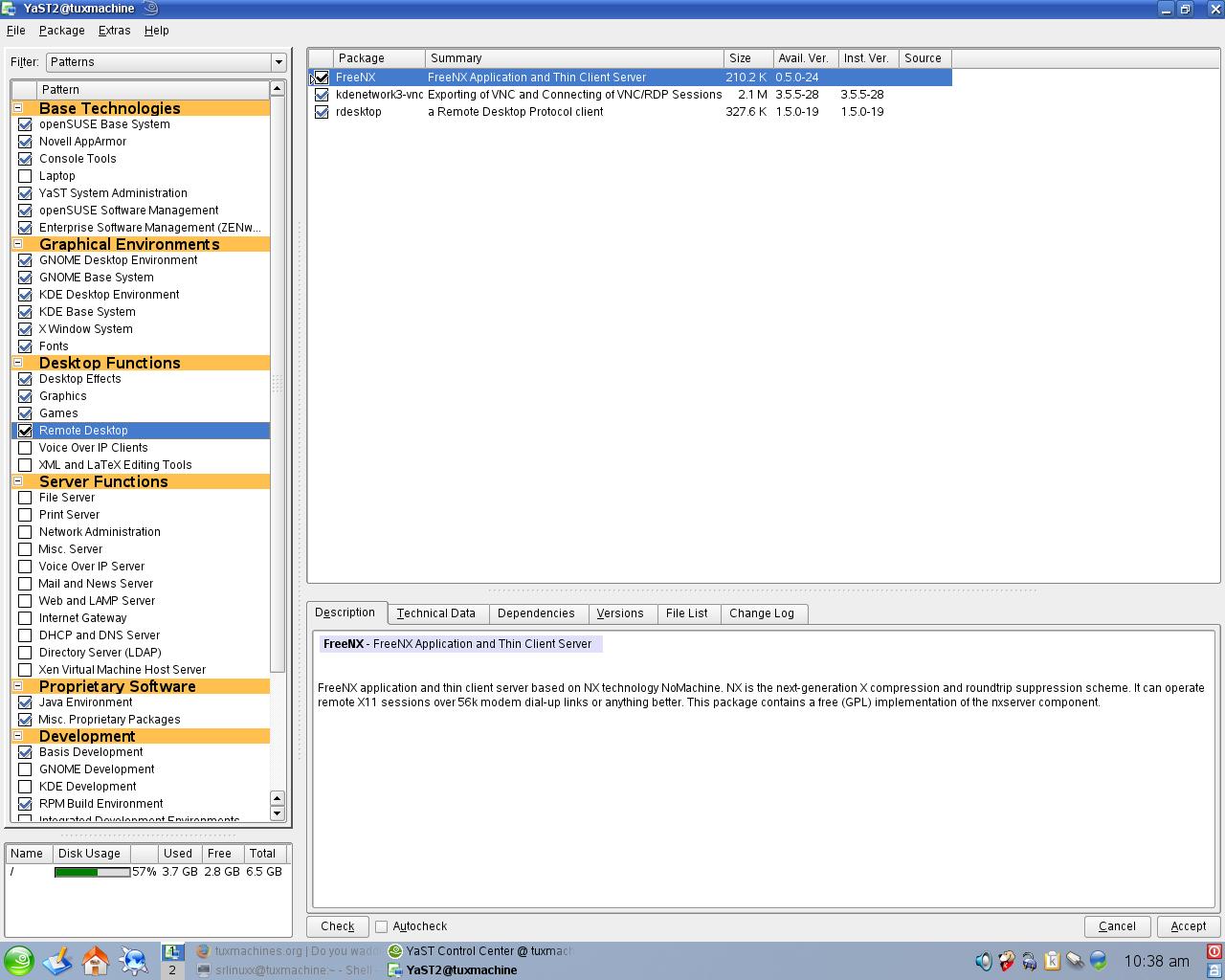Open the volume speaker tray icon

click(x=984, y=961)
